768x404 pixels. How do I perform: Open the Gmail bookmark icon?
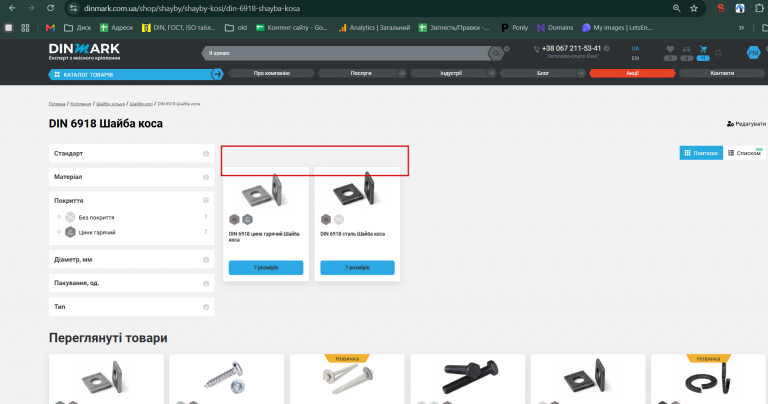[50, 28]
